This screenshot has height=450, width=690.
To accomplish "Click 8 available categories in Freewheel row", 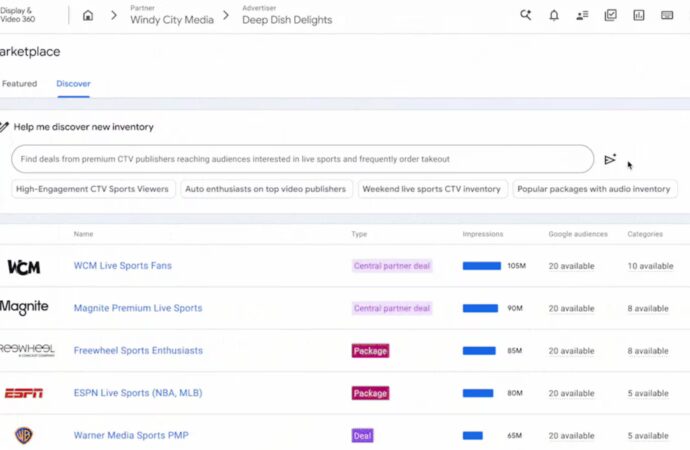I will pos(648,351).
